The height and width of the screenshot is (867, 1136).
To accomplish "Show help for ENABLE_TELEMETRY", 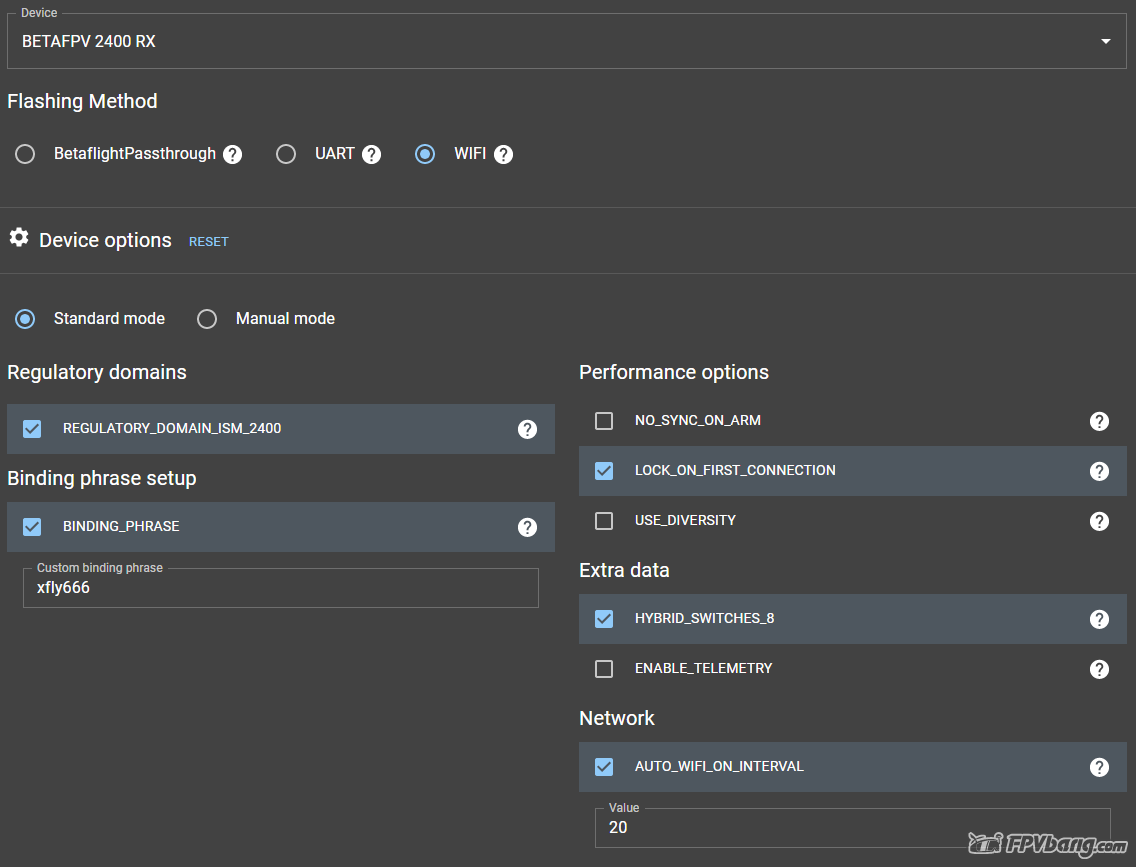I will 1099,669.
